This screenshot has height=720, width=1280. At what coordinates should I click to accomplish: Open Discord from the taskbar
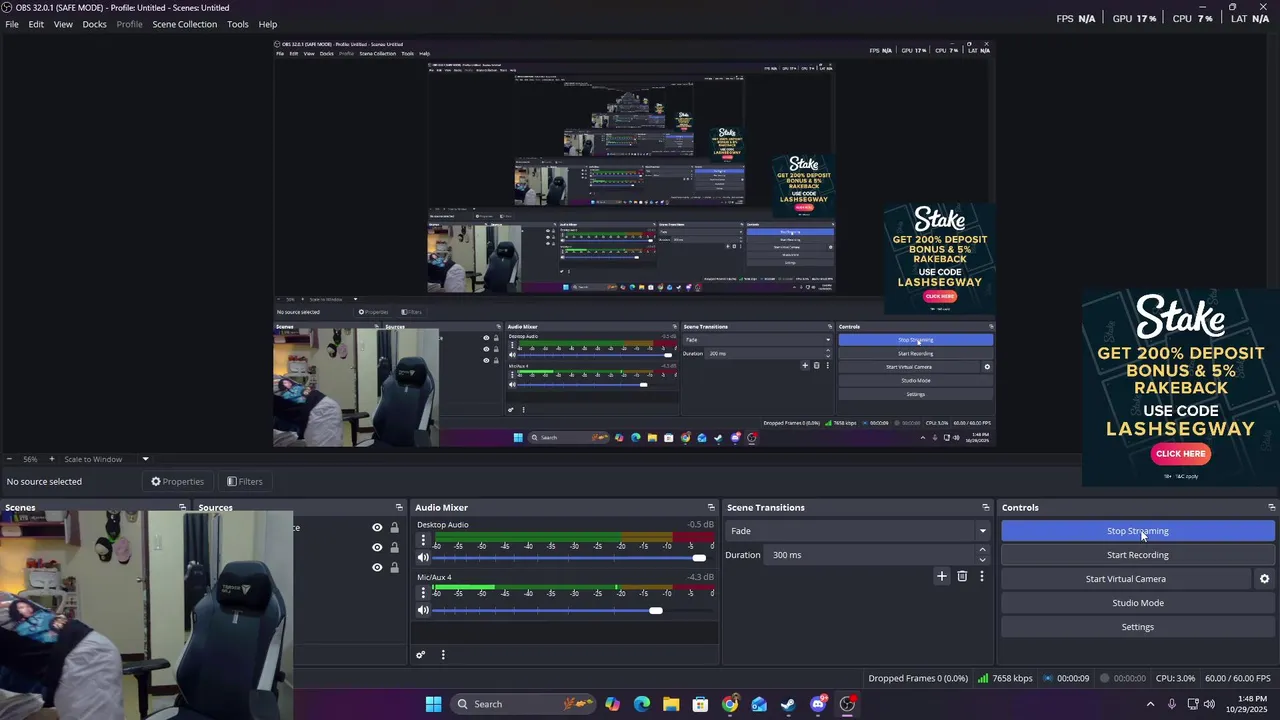(x=818, y=704)
